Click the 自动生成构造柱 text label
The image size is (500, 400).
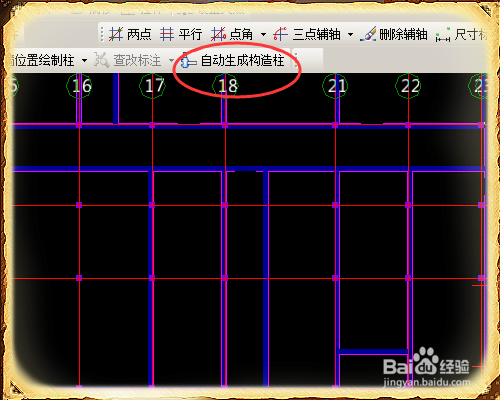tap(243, 60)
